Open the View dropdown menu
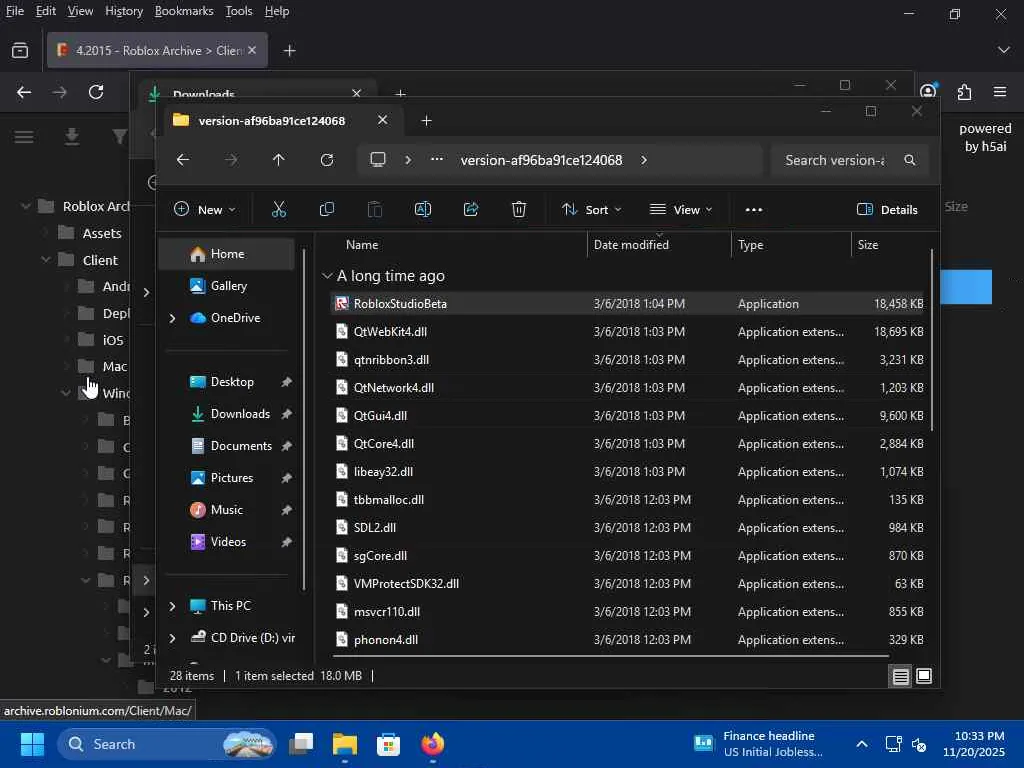Image resolution: width=1024 pixels, height=768 pixels. 681,210
